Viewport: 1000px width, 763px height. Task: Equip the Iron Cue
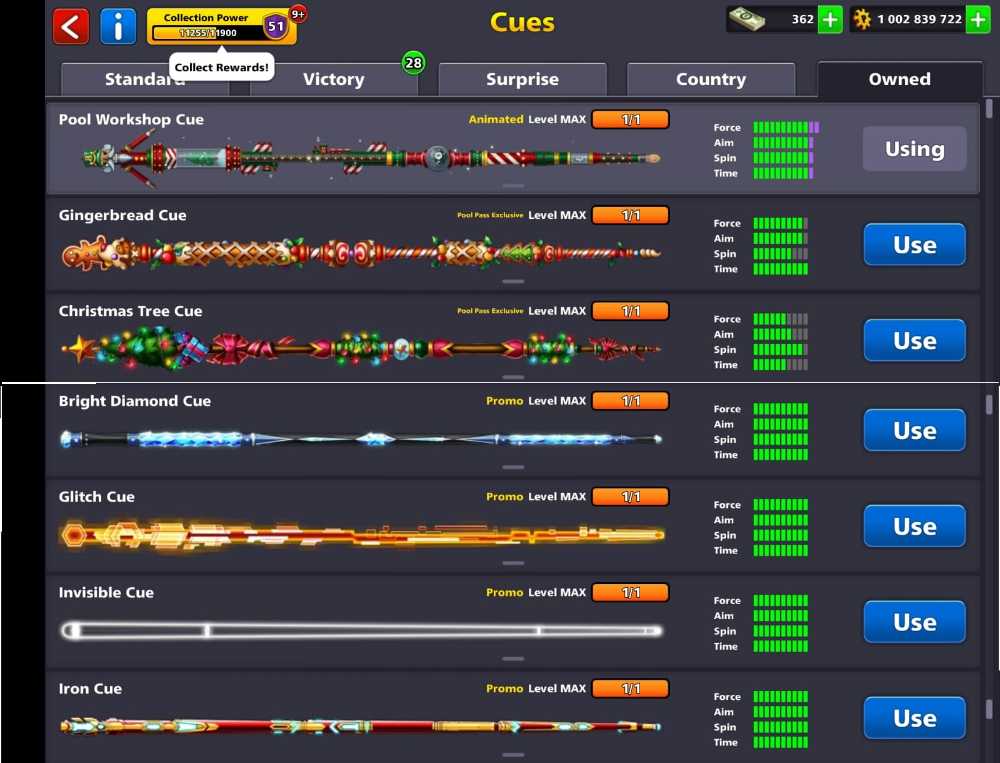point(915,718)
